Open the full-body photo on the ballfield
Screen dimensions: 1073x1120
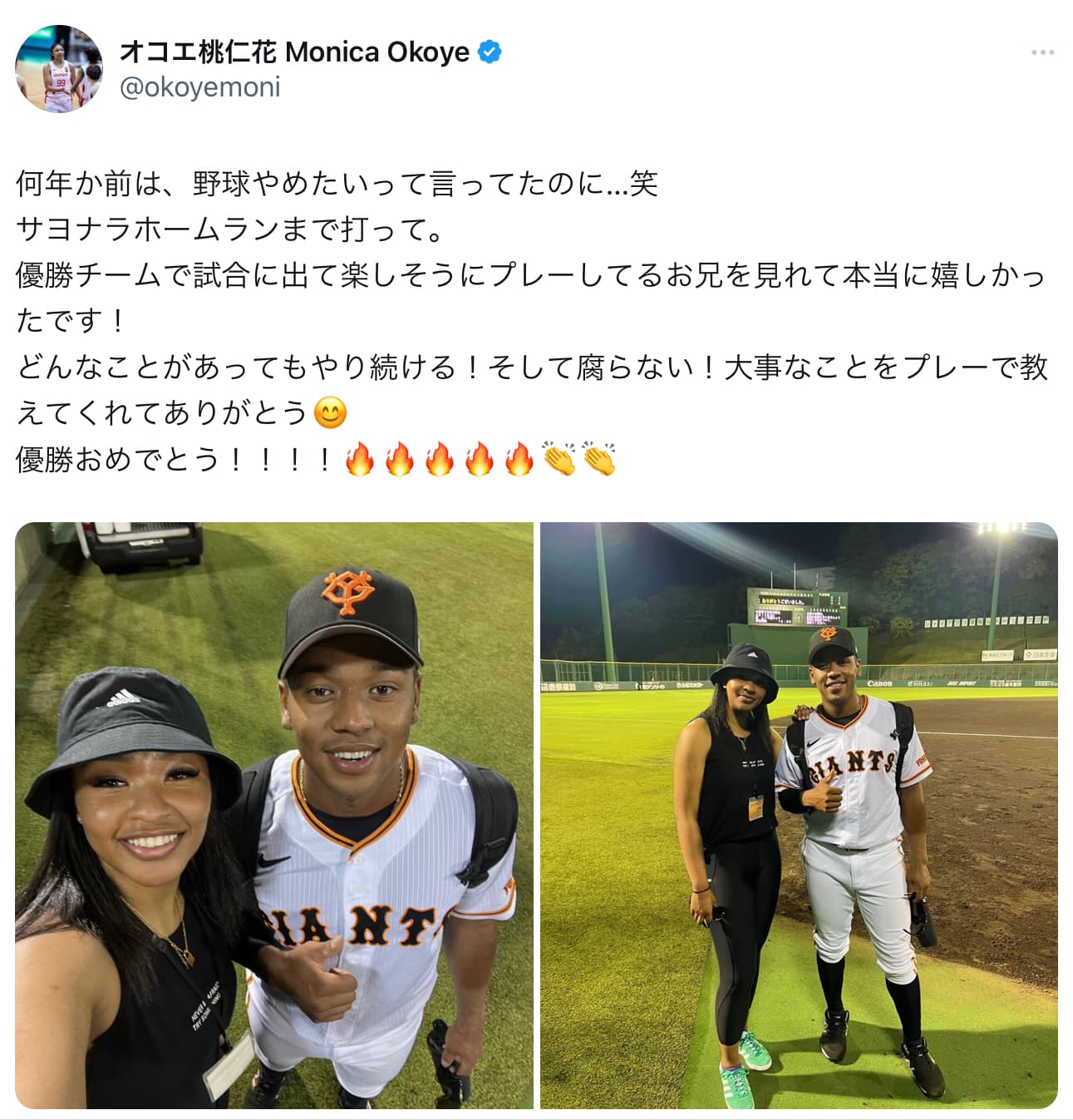click(799, 815)
